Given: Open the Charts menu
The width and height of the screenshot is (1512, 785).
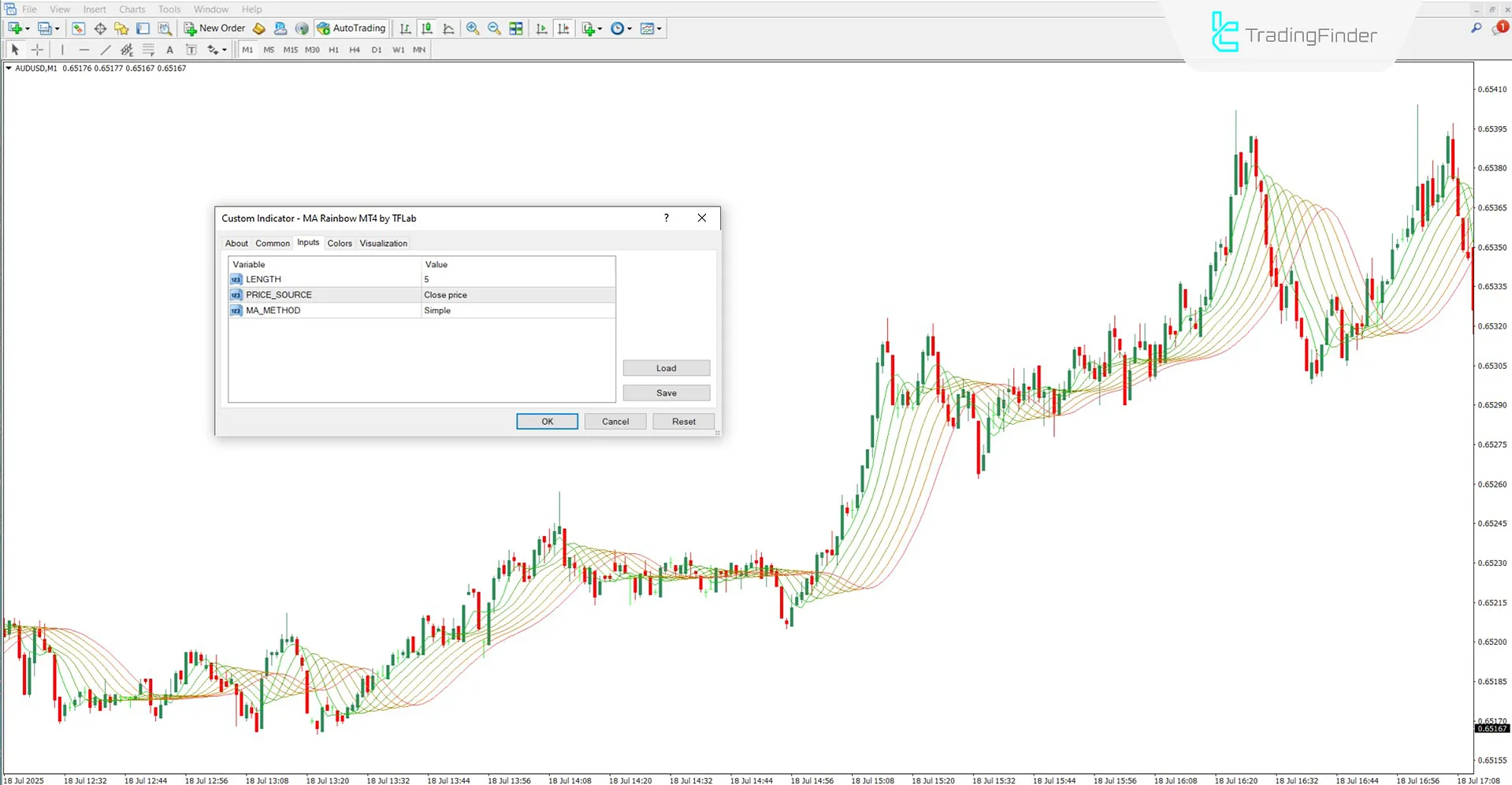Looking at the screenshot, I should (x=132, y=9).
